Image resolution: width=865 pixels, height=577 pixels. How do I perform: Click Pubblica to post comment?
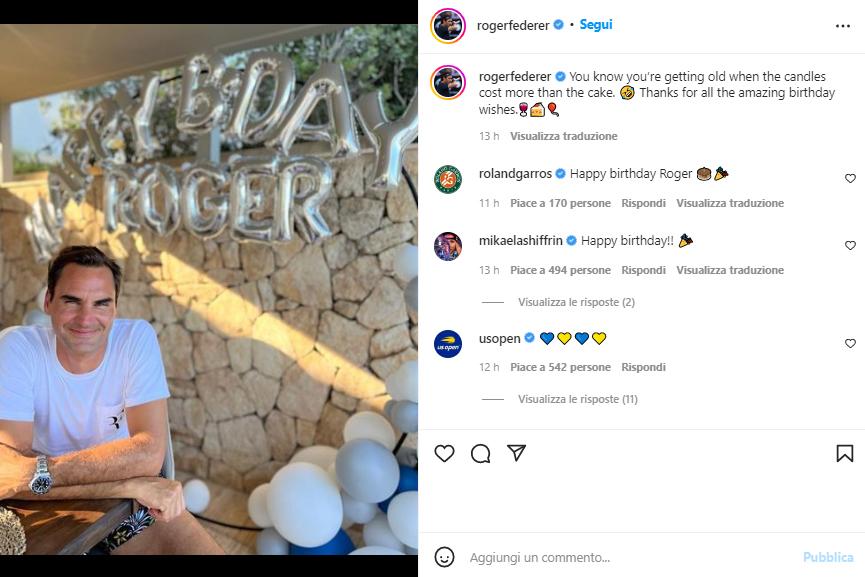pyautogui.click(x=828, y=557)
